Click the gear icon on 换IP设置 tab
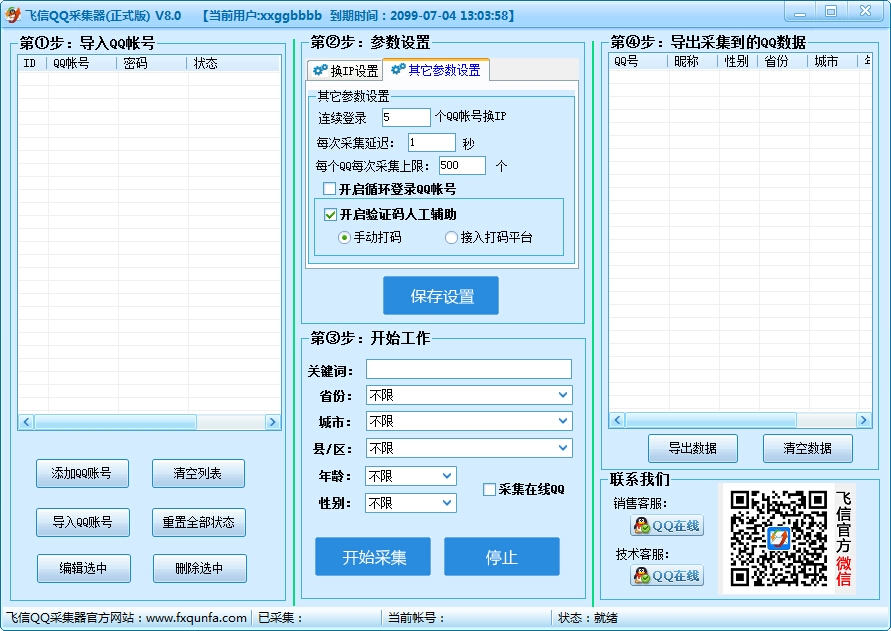Image resolution: width=891 pixels, height=631 pixels. [320, 70]
